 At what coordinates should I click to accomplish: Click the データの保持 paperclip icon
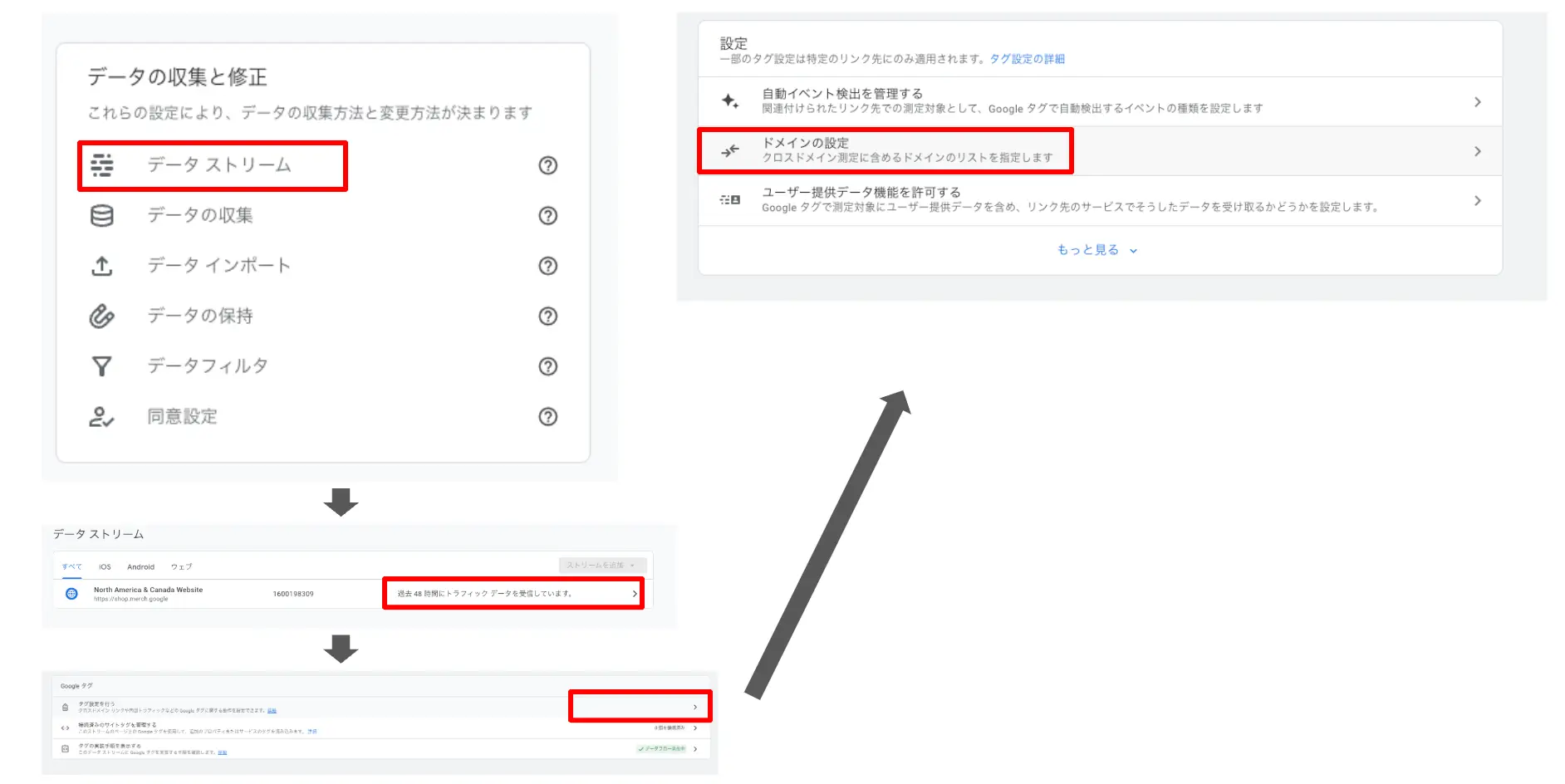(x=102, y=316)
